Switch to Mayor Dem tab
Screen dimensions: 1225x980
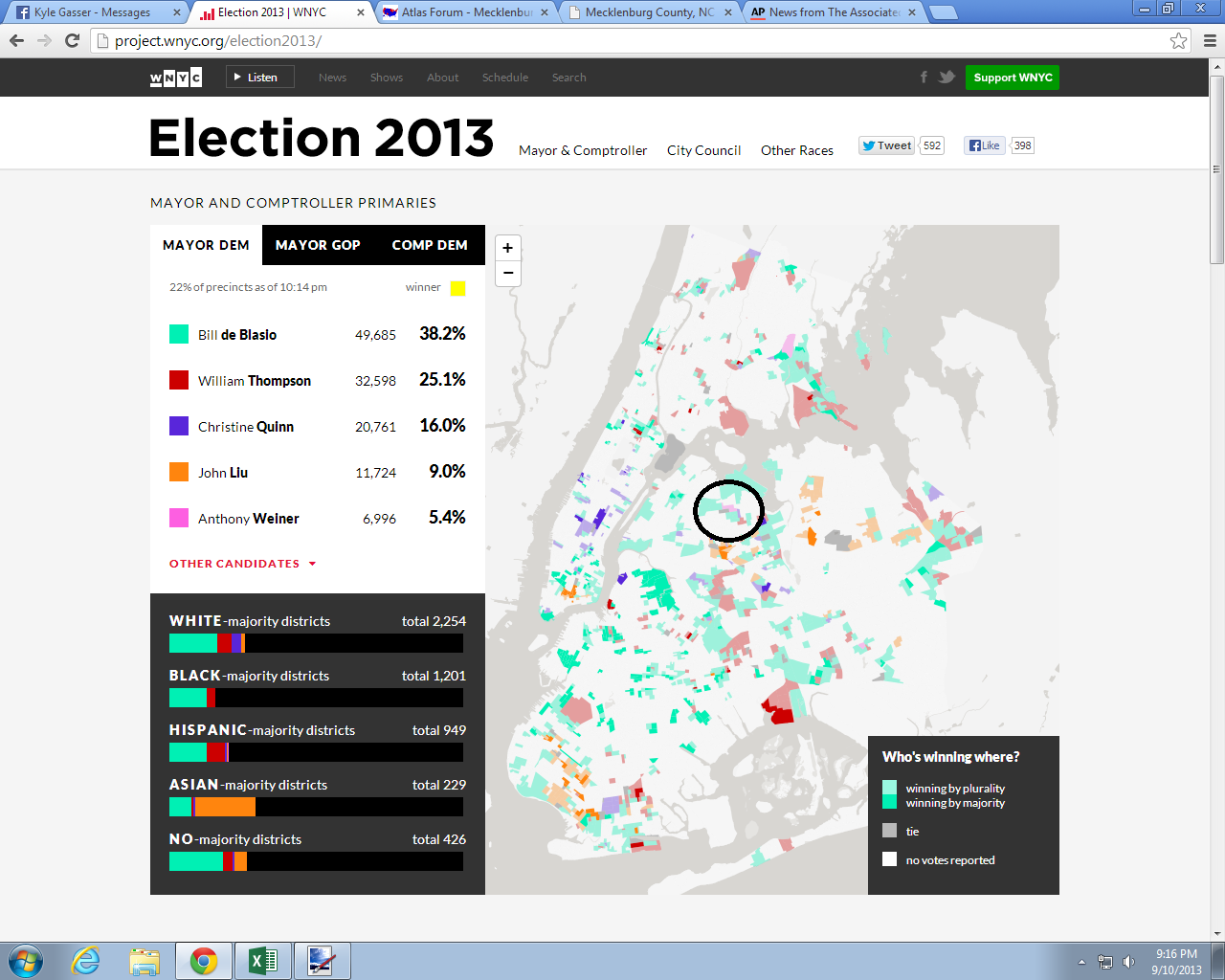pos(206,245)
